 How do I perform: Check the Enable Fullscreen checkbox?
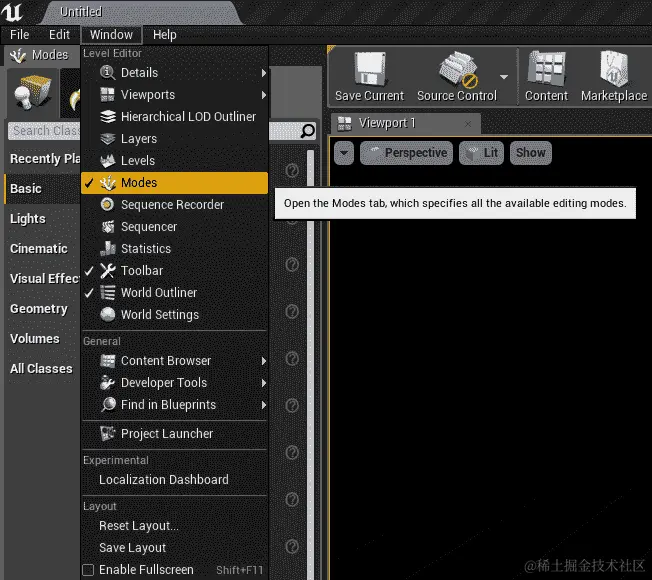click(x=88, y=570)
